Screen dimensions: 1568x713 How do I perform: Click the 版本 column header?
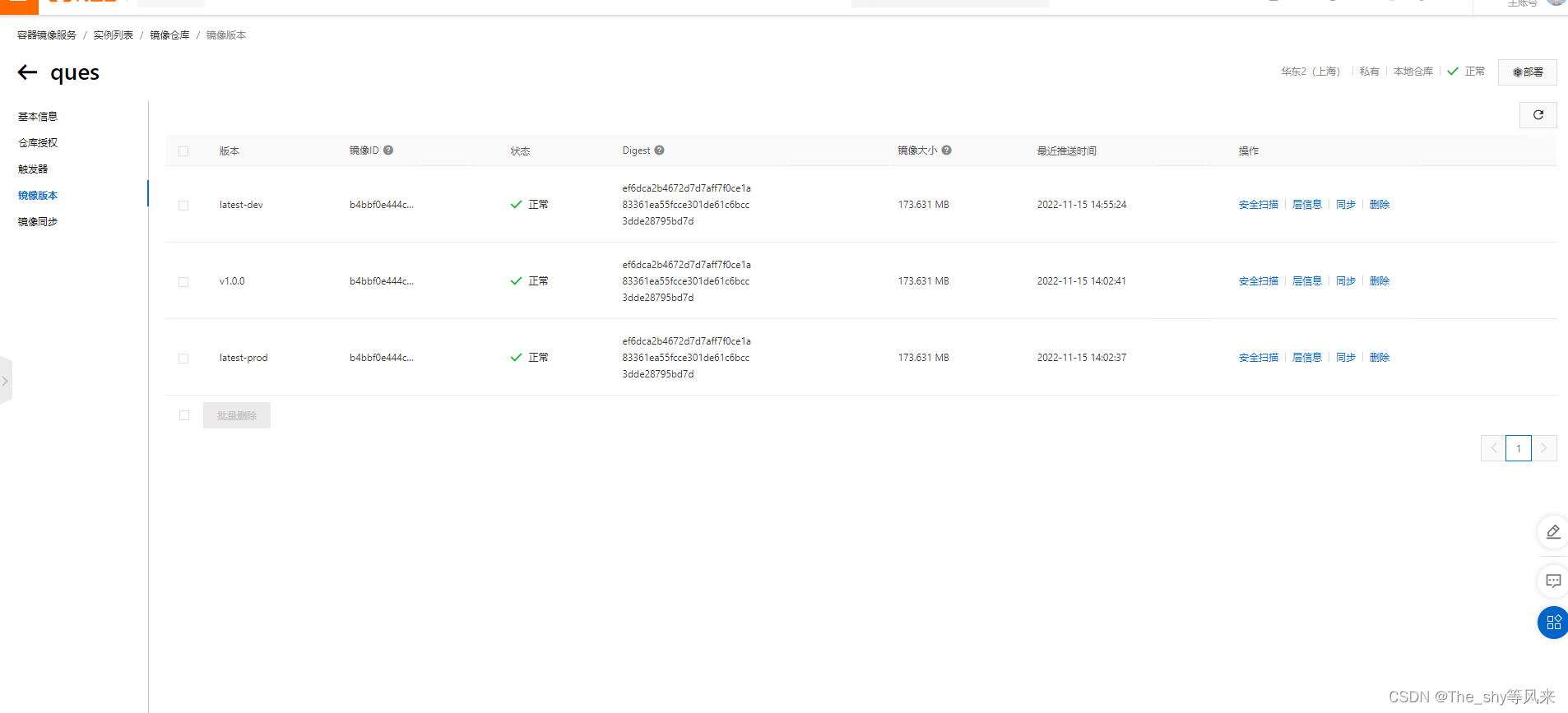pos(230,151)
